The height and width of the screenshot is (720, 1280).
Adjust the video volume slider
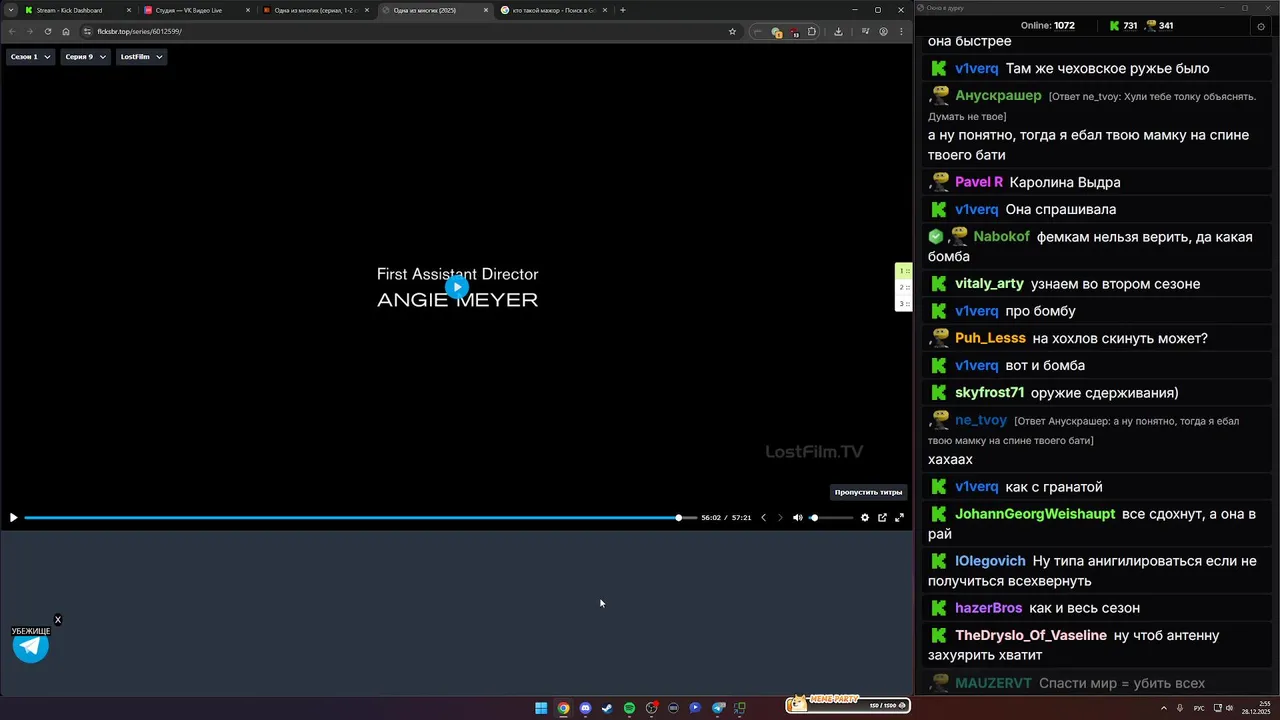(832, 517)
